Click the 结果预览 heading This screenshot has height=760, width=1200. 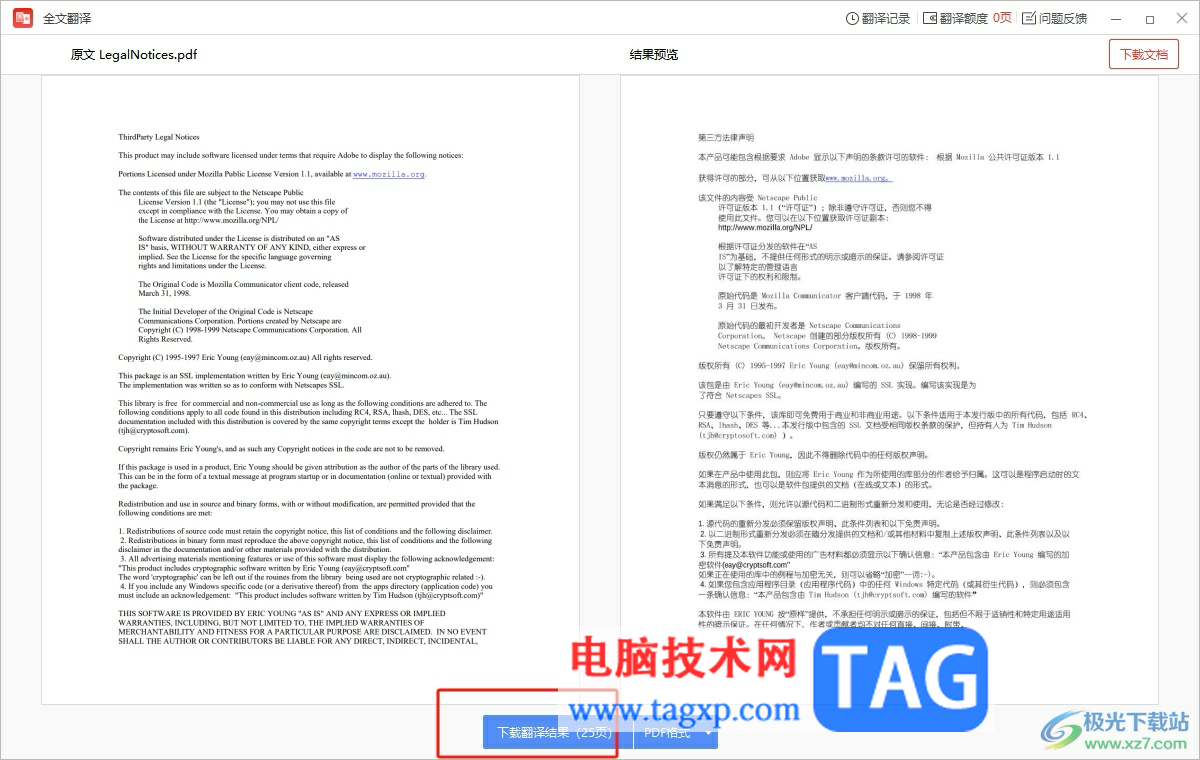click(x=654, y=54)
